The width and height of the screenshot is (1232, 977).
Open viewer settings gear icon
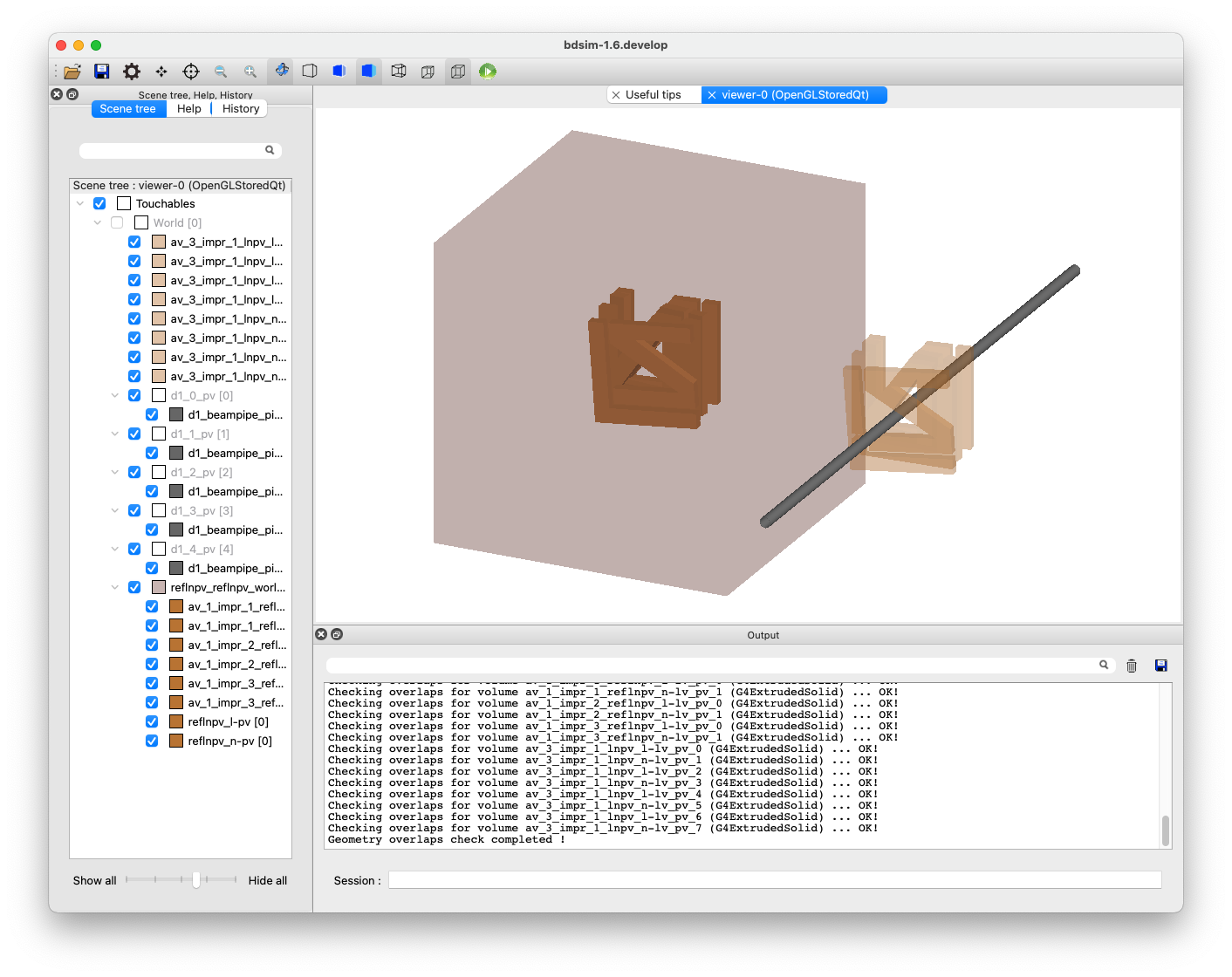click(132, 72)
